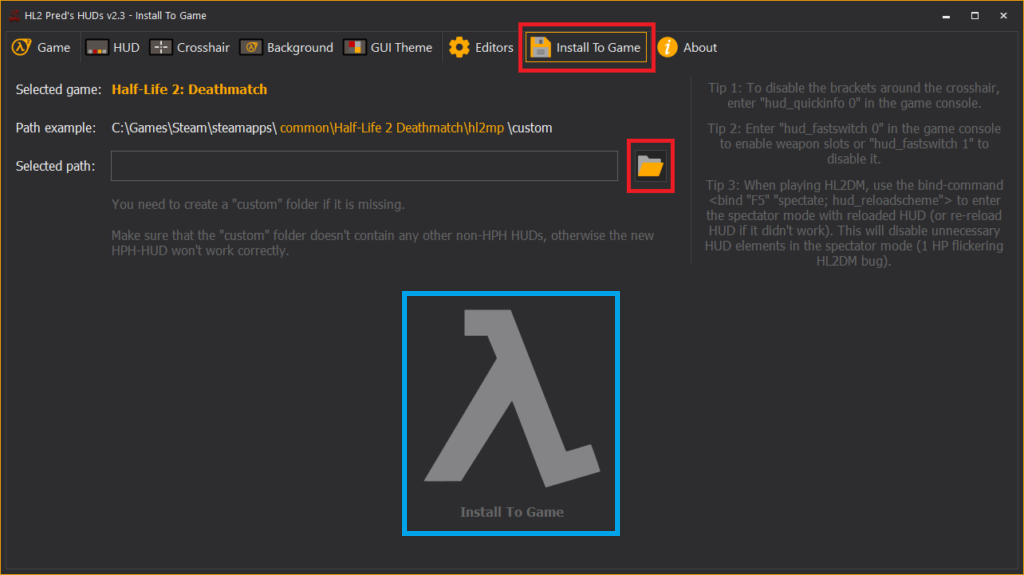This screenshot has width=1024, height=575.
Task: Switch to the Background tab
Action: point(287,48)
